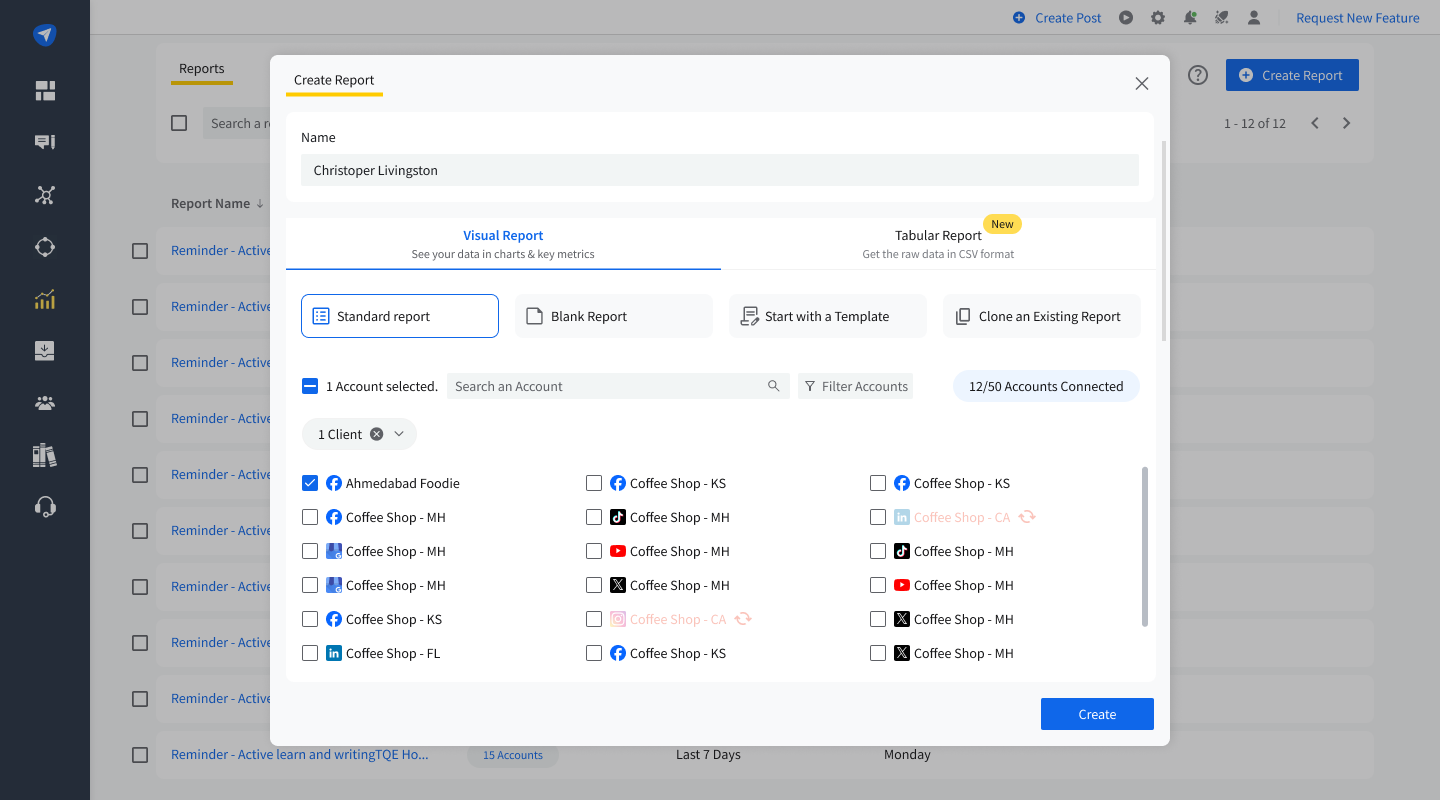Screen dimensions: 1440x800
Task: Open the settings gear icon in top bar
Action: point(1158,18)
